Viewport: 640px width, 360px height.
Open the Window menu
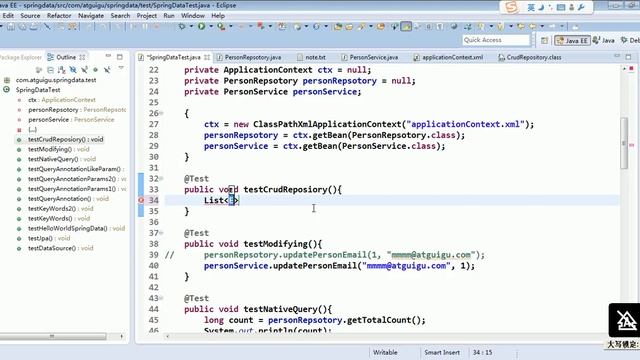pos(193,16)
